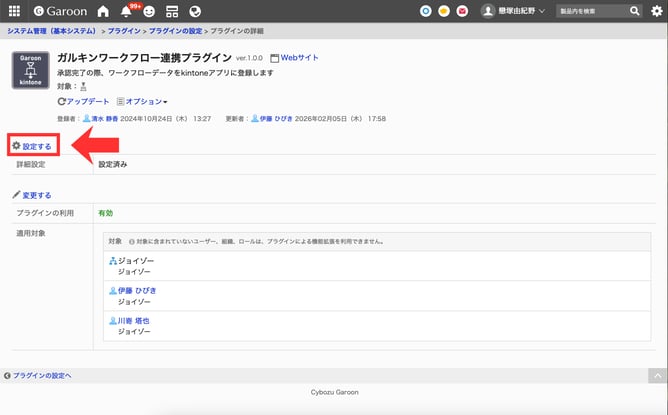Image resolution: width=668 pixels, height=415 pixels.
Task: Open the user account dropdown menu
Action: (x=513, y=11)
